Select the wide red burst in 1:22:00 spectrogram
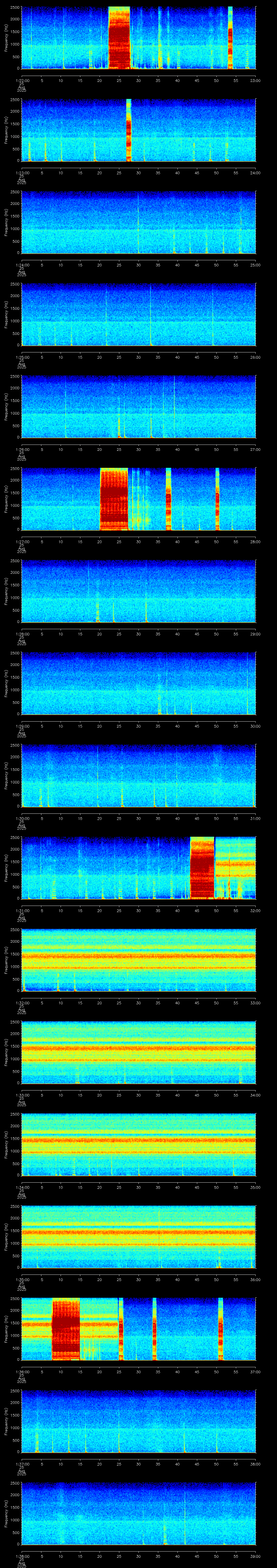 (119, 38)
